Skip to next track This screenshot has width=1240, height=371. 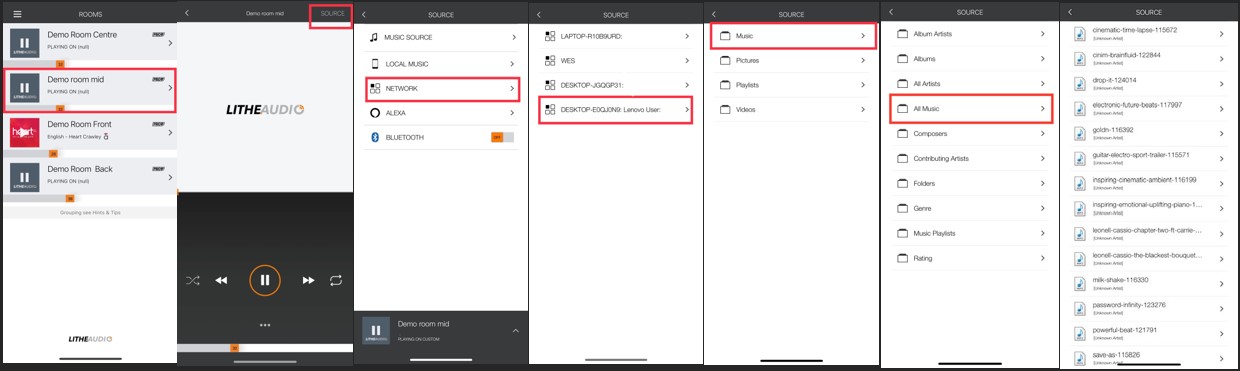(308, 281)
